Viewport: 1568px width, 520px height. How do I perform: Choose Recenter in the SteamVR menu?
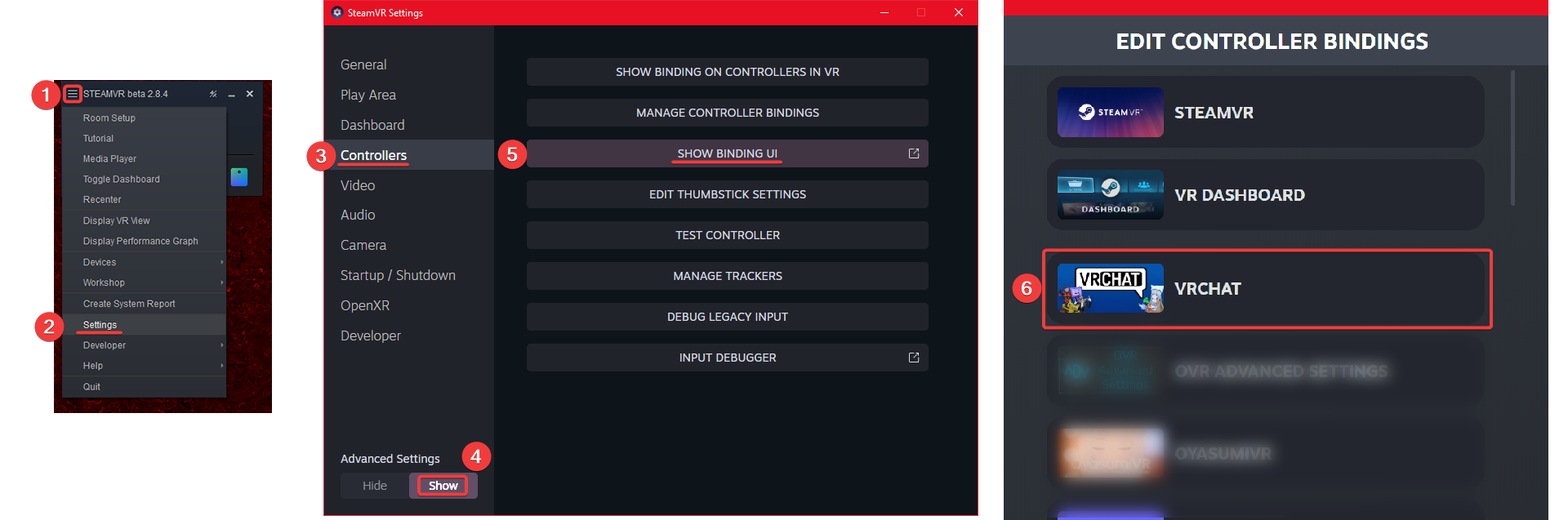tap(144, 199)
